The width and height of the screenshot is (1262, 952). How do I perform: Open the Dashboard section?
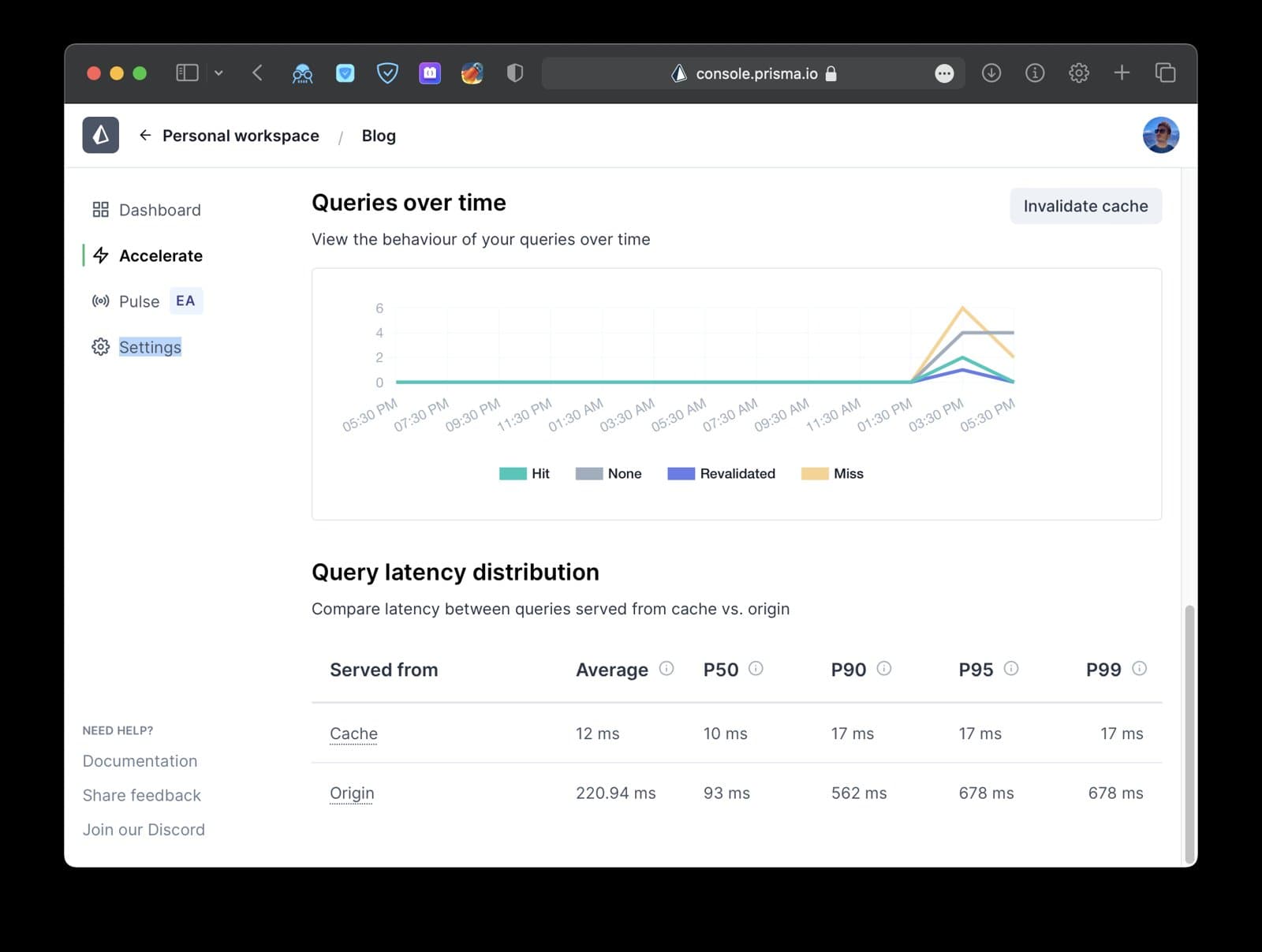pyautogui.click(x=160, y=210)
